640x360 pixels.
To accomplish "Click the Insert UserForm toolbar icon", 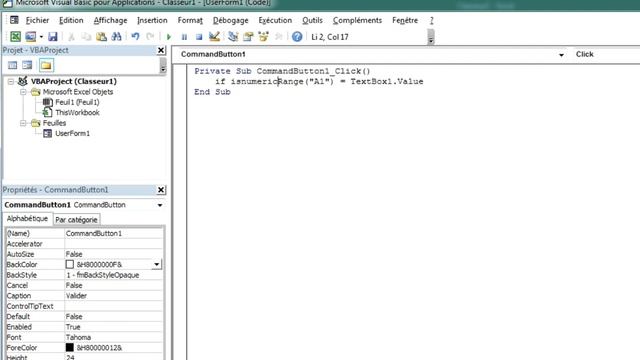I will pyautogui.click(x=30, y=37).
